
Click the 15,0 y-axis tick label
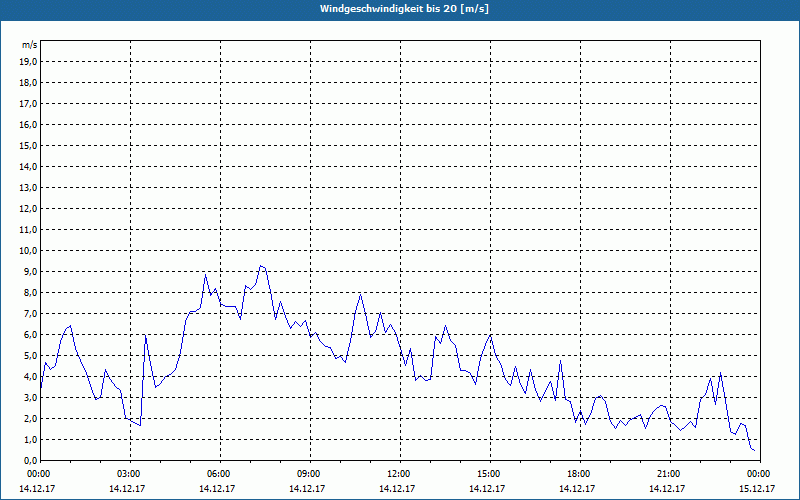[x=28, y=145]
